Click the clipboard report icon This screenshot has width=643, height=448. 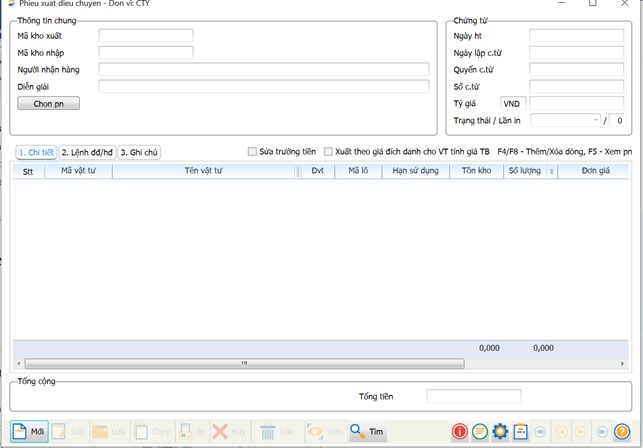(520, 432)
